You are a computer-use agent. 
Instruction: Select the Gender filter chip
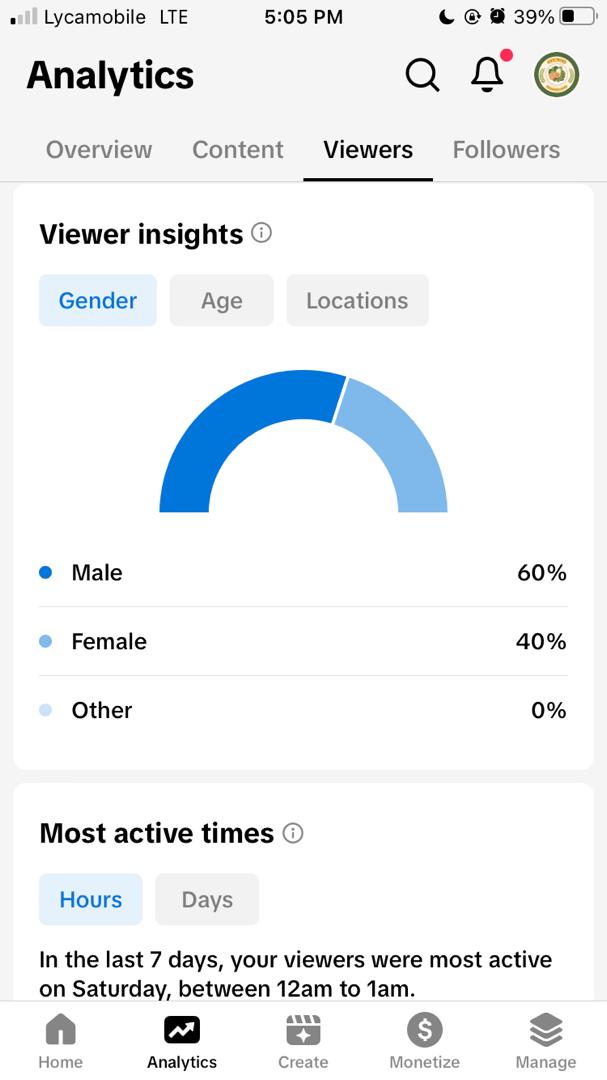98,300
